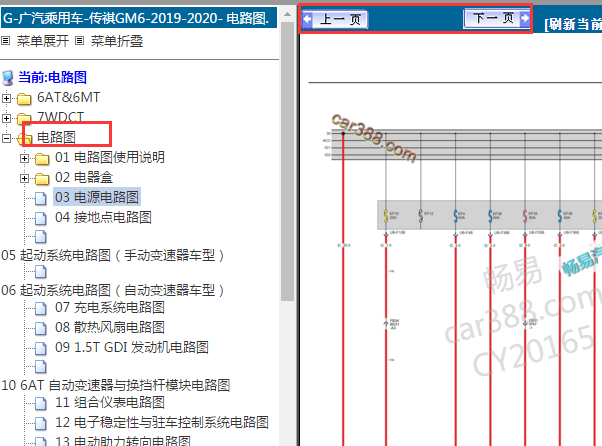Screen dimensions: 602x446
Task: Expand the 01 电路图使用说明 node
Action: coord(25,158)
